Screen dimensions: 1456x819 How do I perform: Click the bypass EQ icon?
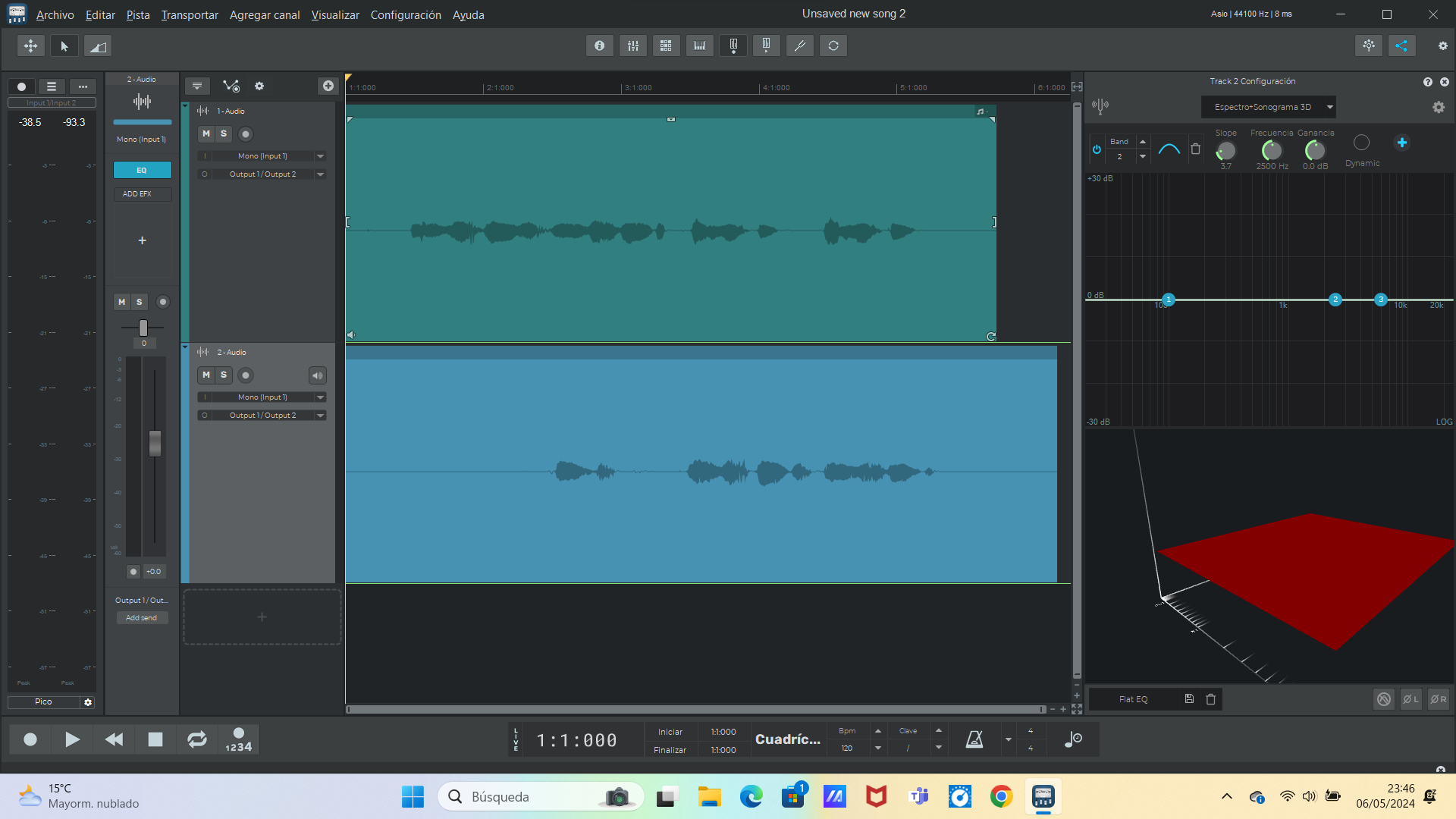(x=1384, y=699)
